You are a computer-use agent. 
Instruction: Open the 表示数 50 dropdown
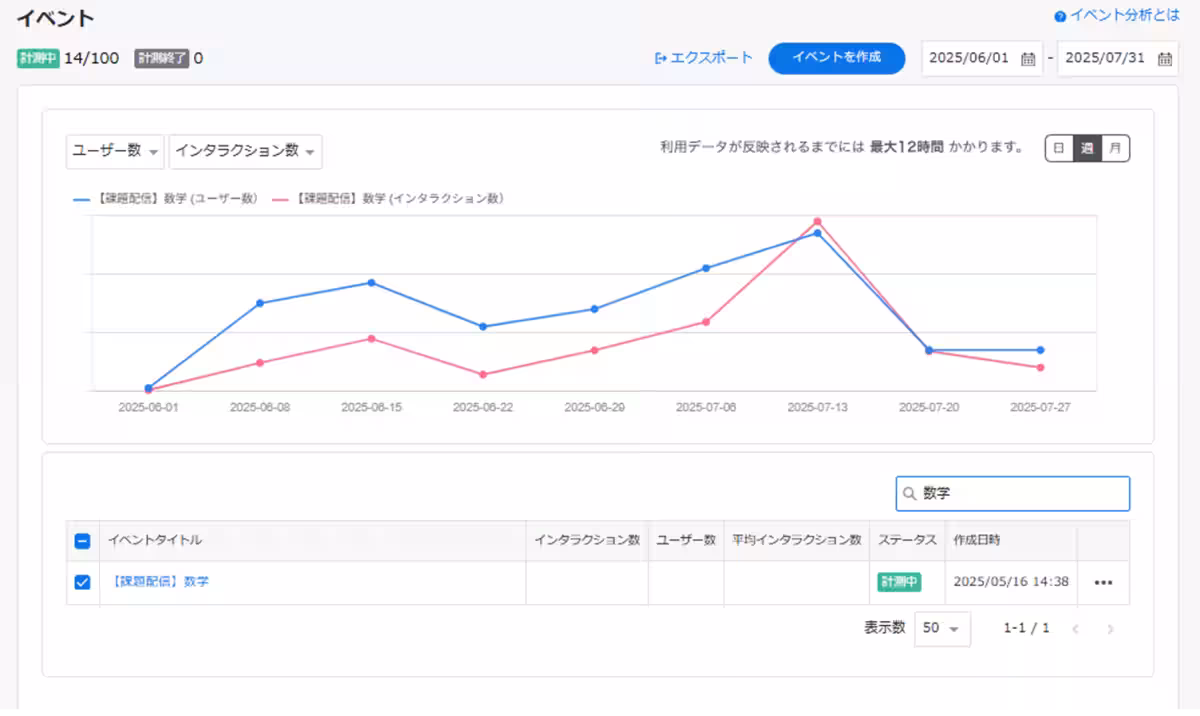(943, 629)
